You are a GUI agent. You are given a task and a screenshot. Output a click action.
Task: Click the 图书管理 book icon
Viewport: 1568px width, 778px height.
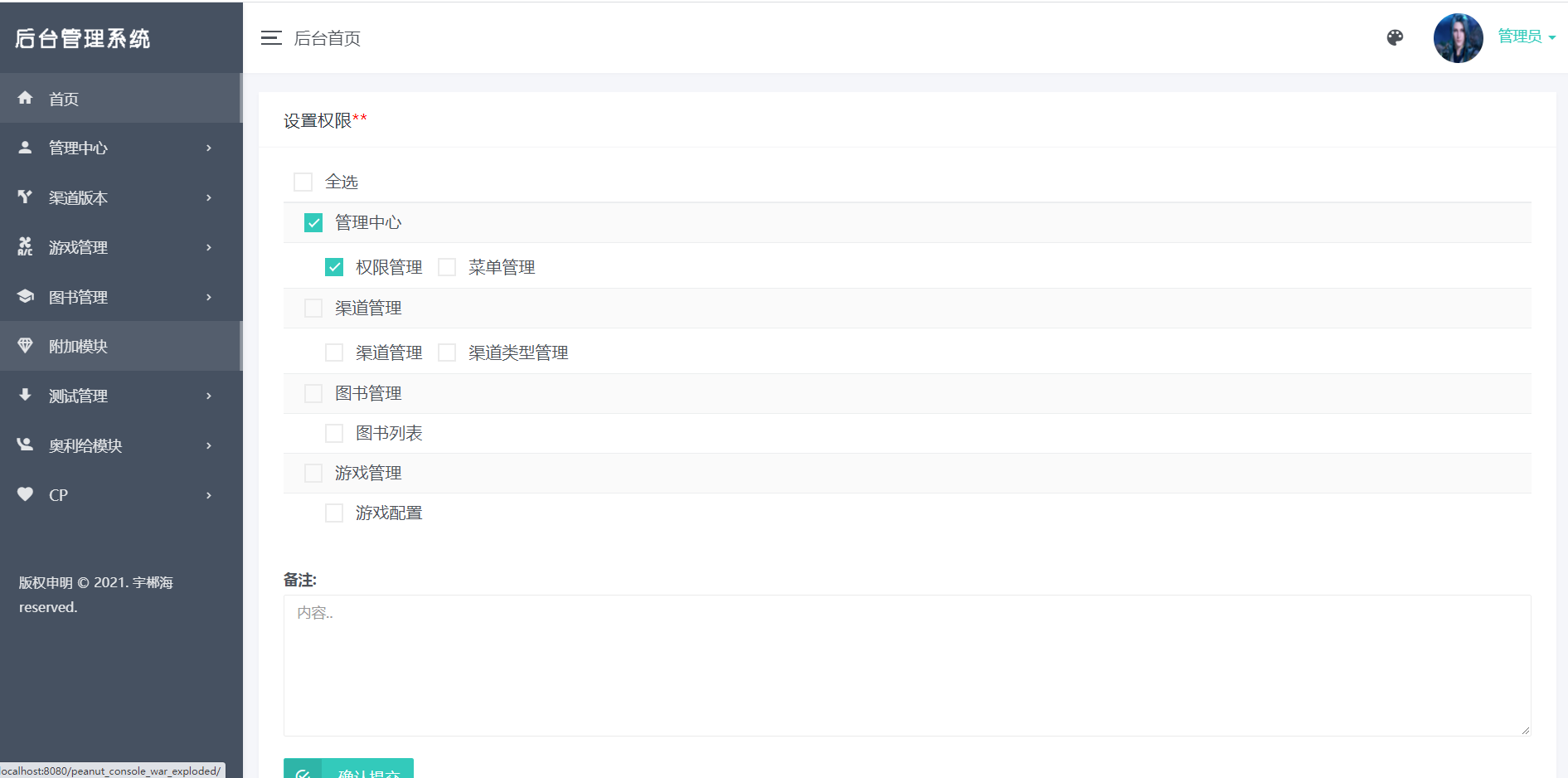tap(25, 296)
